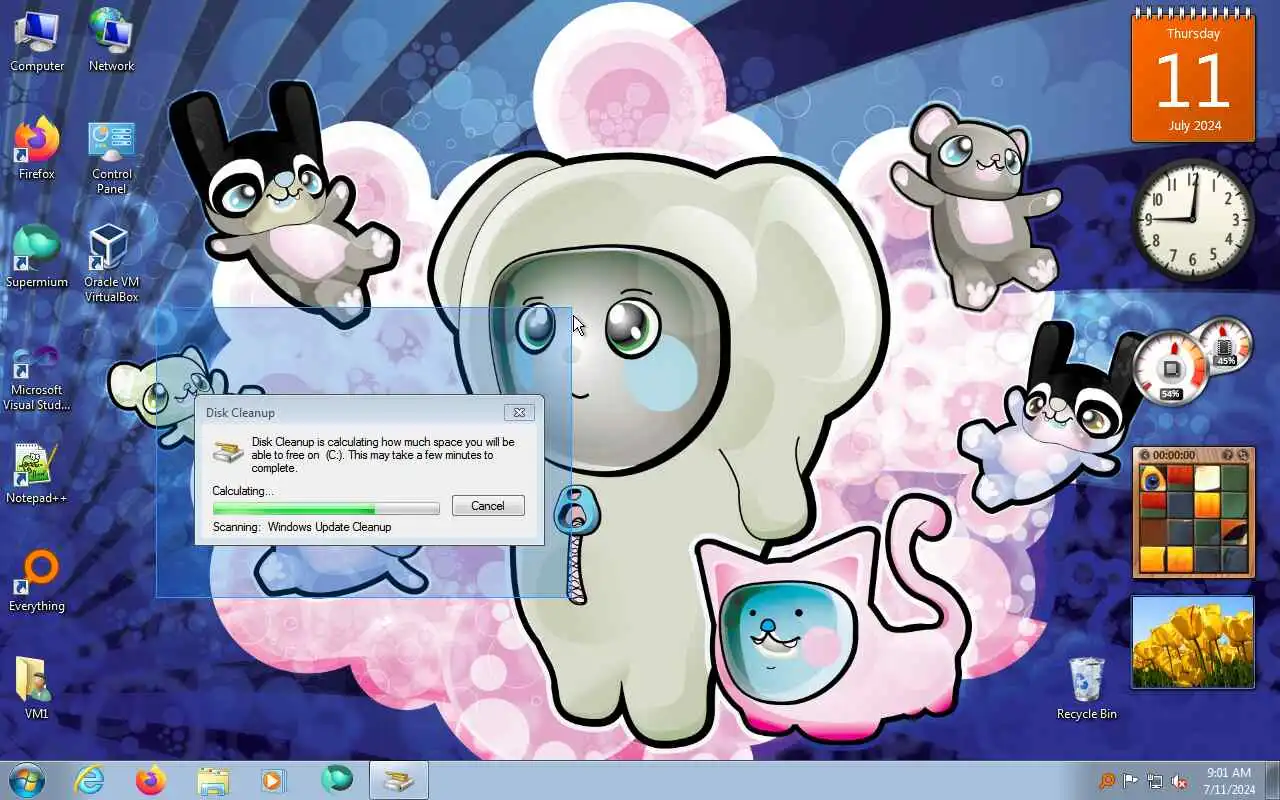Click the analog clock gadget
This screenshot has width=1280, height=800.
(x=1193, y=219)
